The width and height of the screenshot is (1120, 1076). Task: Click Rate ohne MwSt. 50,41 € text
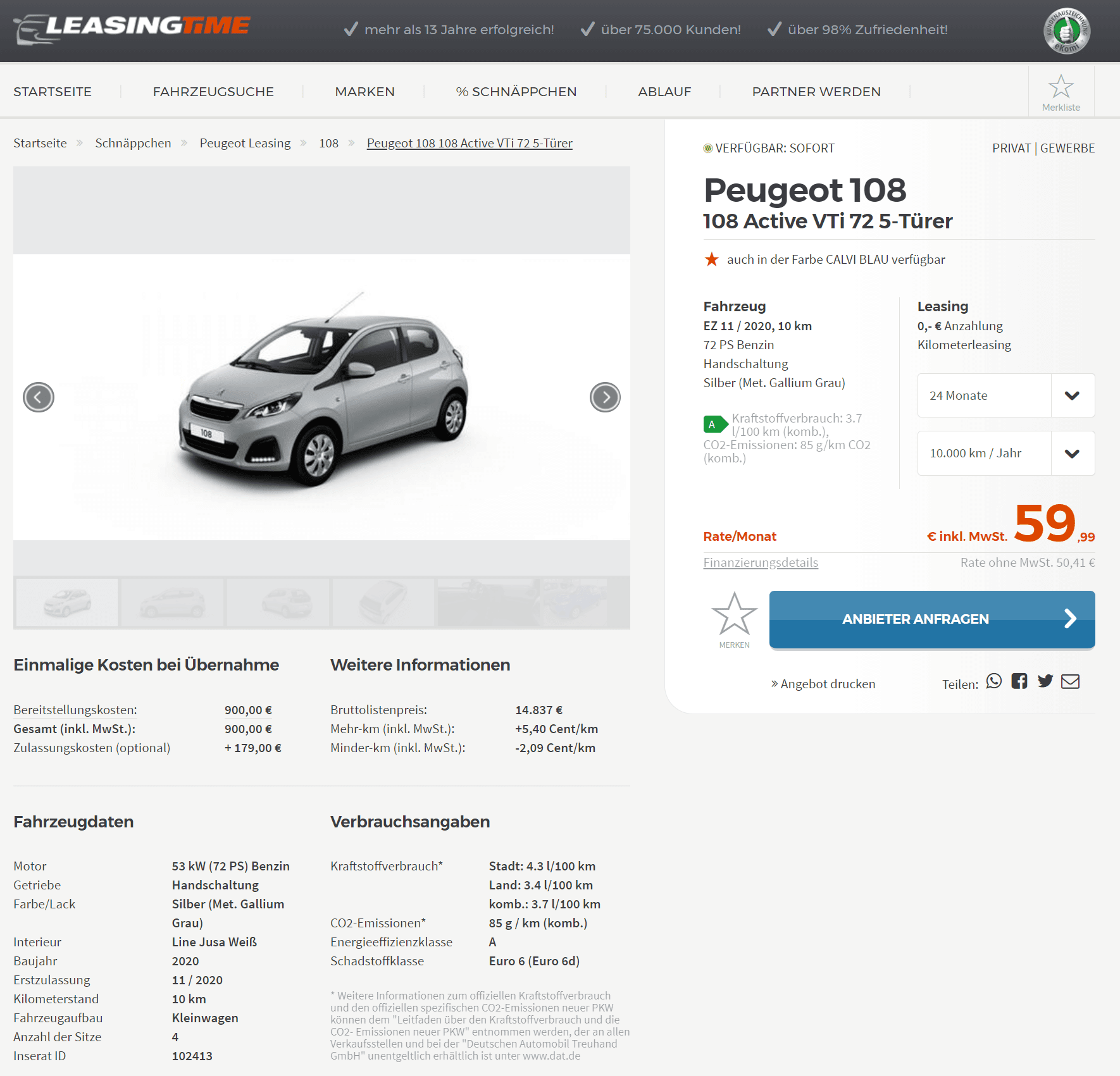tap(1028, 562)
